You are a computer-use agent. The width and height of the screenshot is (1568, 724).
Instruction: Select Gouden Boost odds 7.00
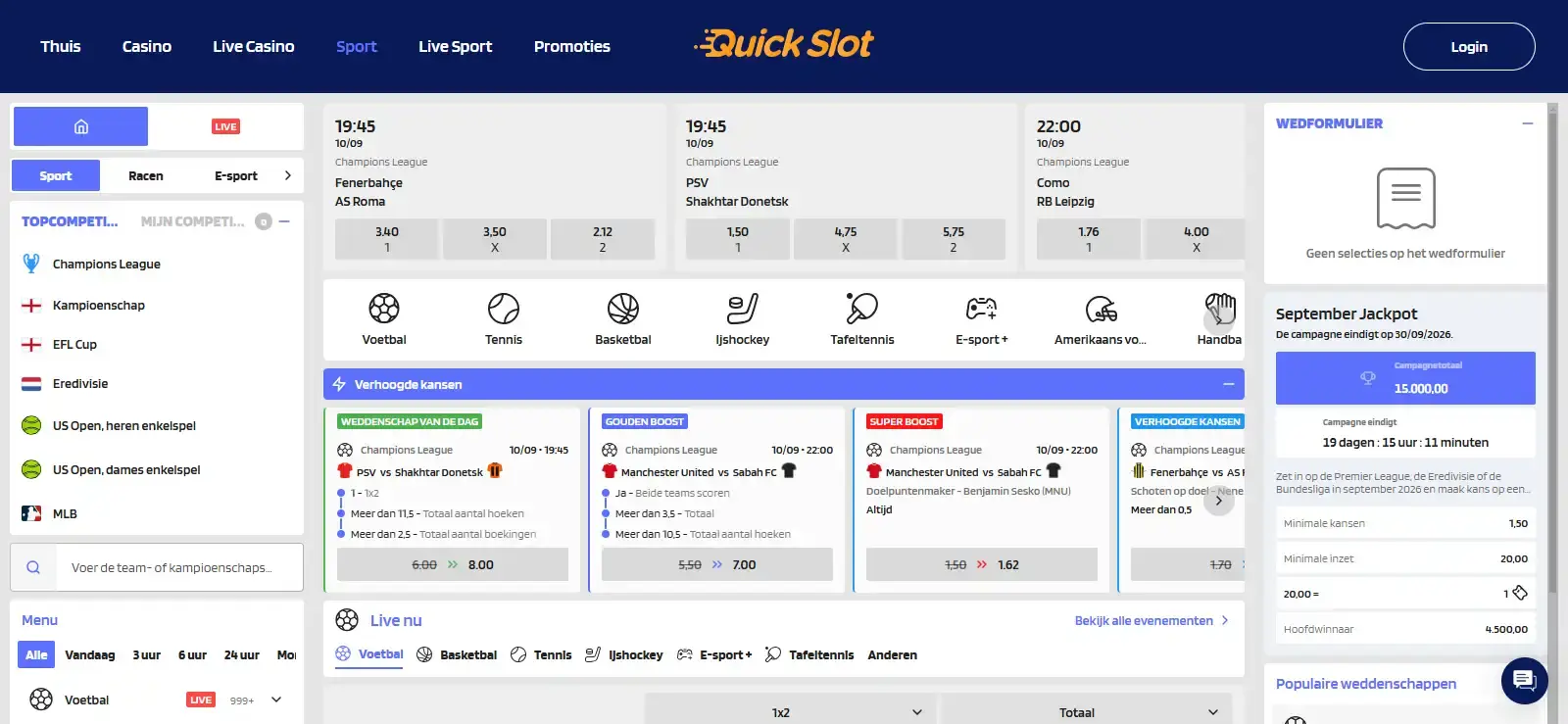tap(717, 564)
